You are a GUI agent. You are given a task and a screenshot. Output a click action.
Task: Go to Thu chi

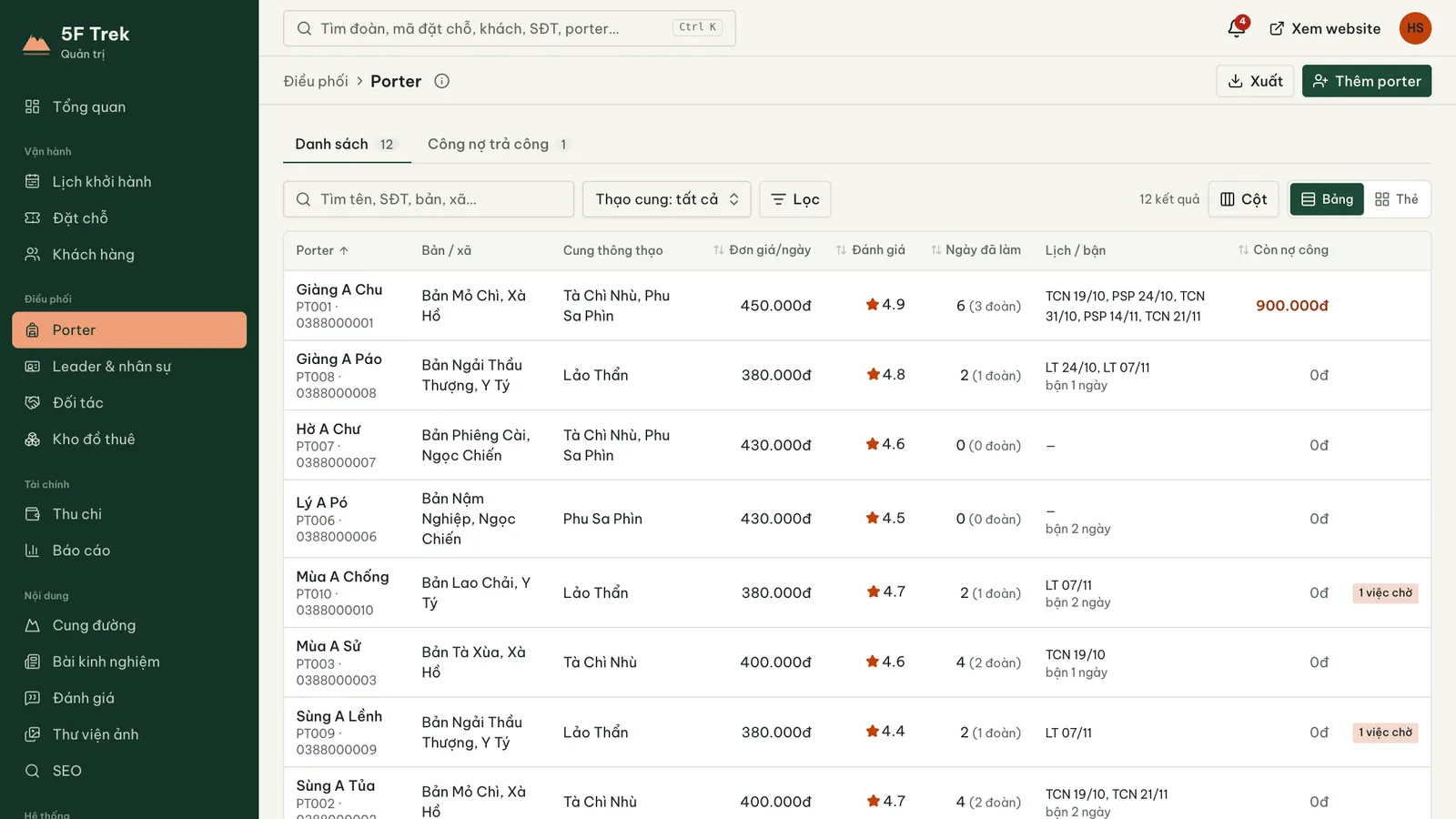pos(129,513)
